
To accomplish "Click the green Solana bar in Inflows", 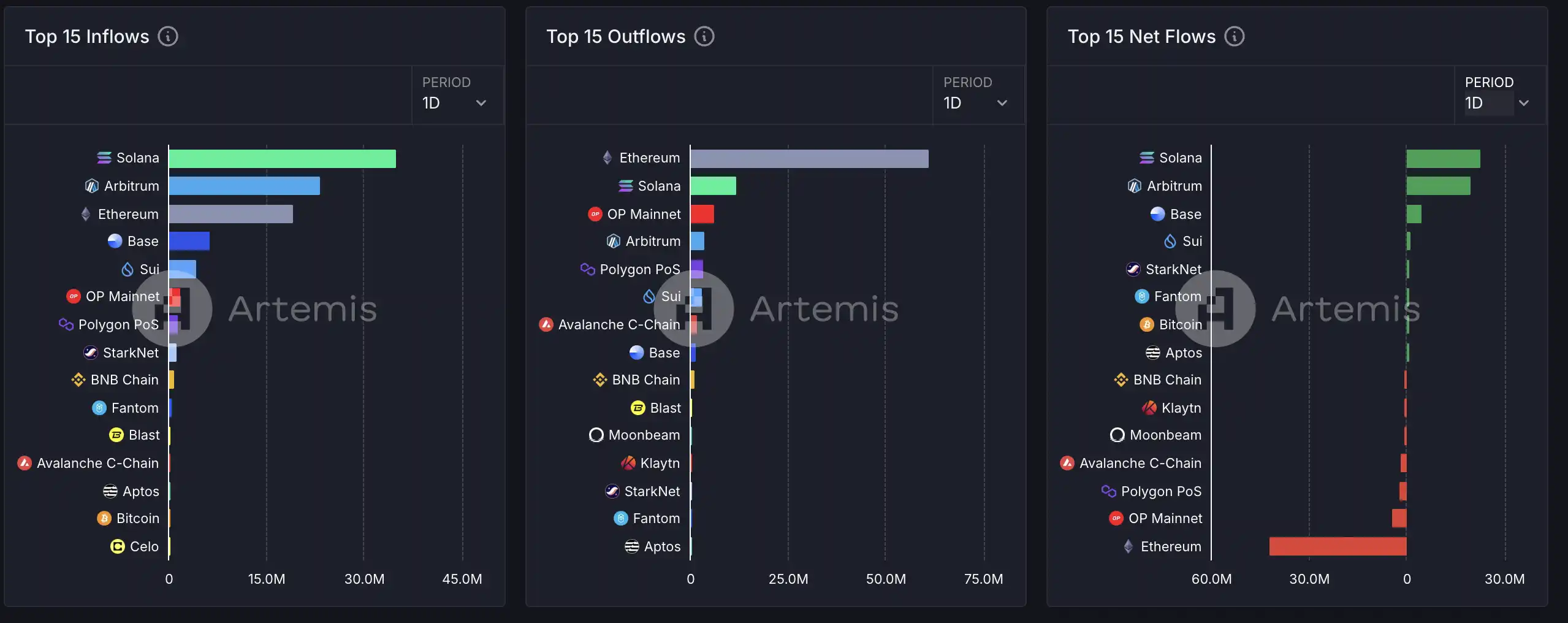I will tap(282, 159).
